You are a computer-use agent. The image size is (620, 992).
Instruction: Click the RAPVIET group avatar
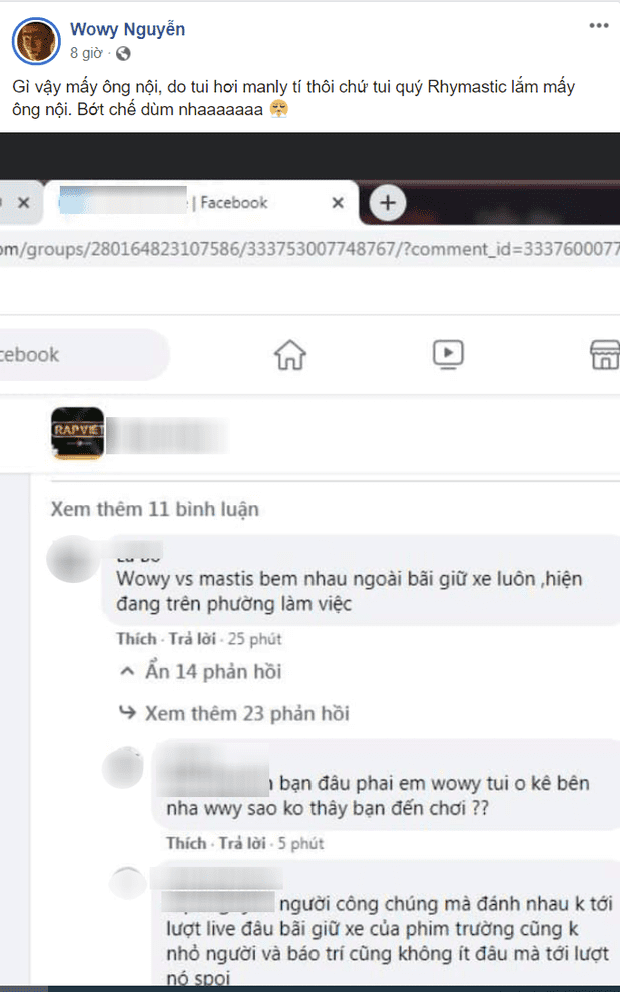point(77,433)
